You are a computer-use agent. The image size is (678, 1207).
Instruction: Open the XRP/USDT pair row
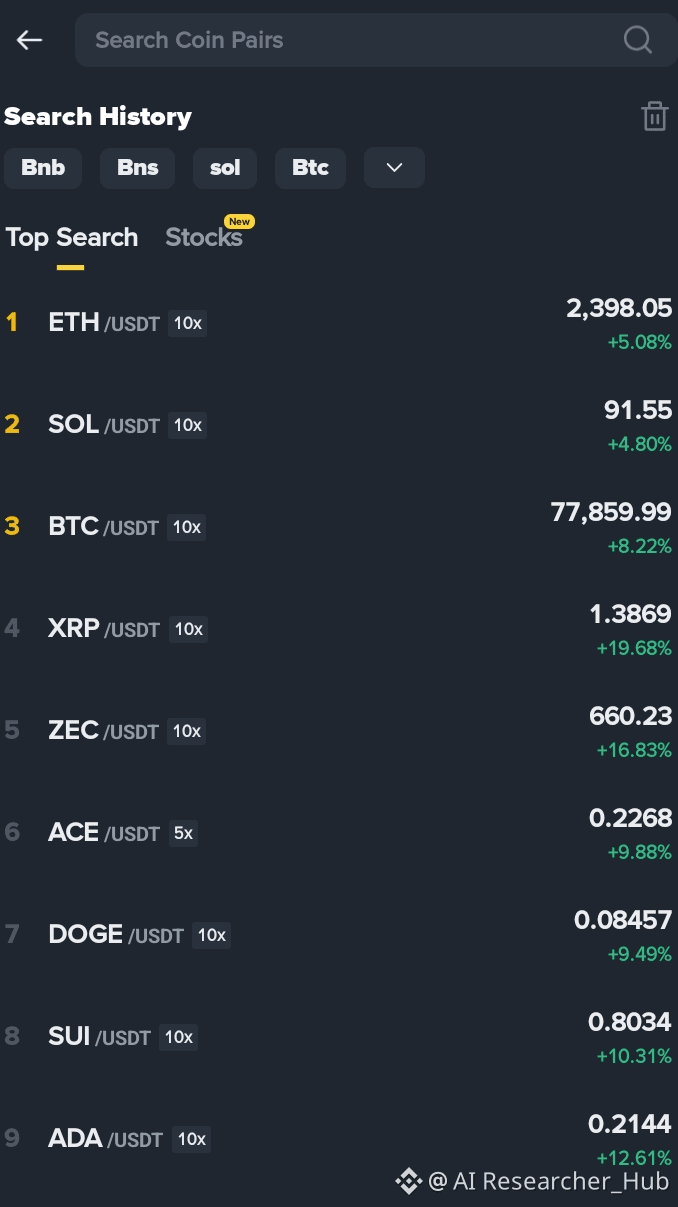pyautogui.click(x=339, y=629)
